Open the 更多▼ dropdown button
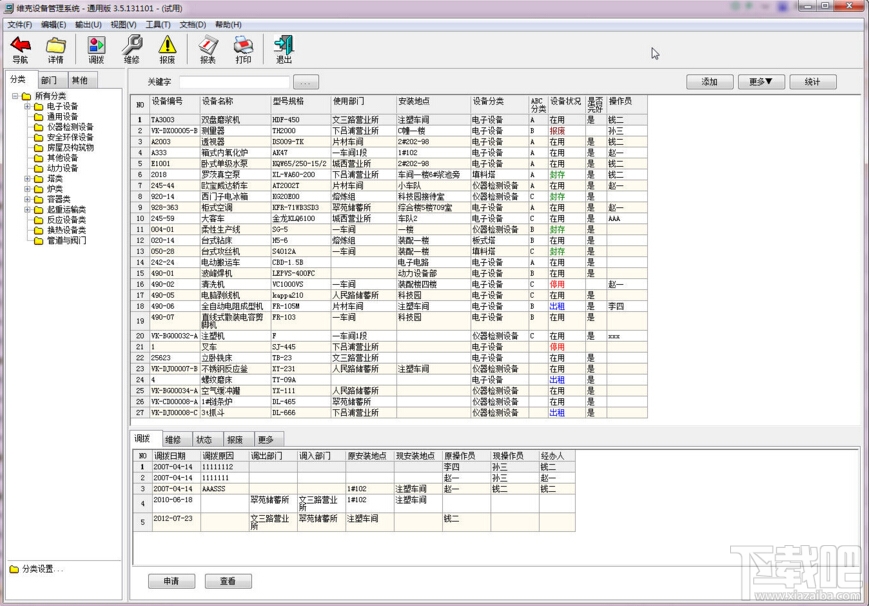 [x=760, y=82]
